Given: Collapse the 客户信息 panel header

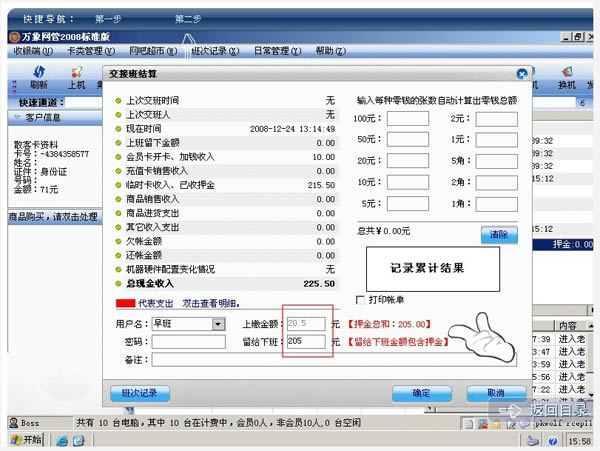Looking at the screenshot, I should 55,117.
